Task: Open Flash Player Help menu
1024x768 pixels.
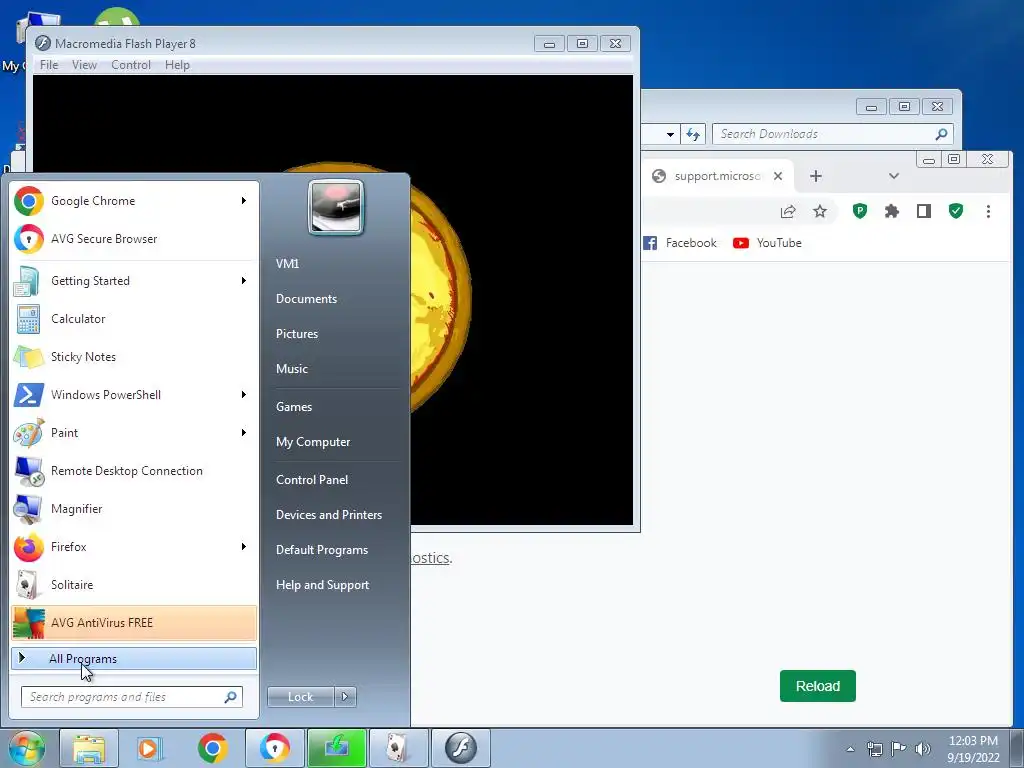Action: coord(177,65)
